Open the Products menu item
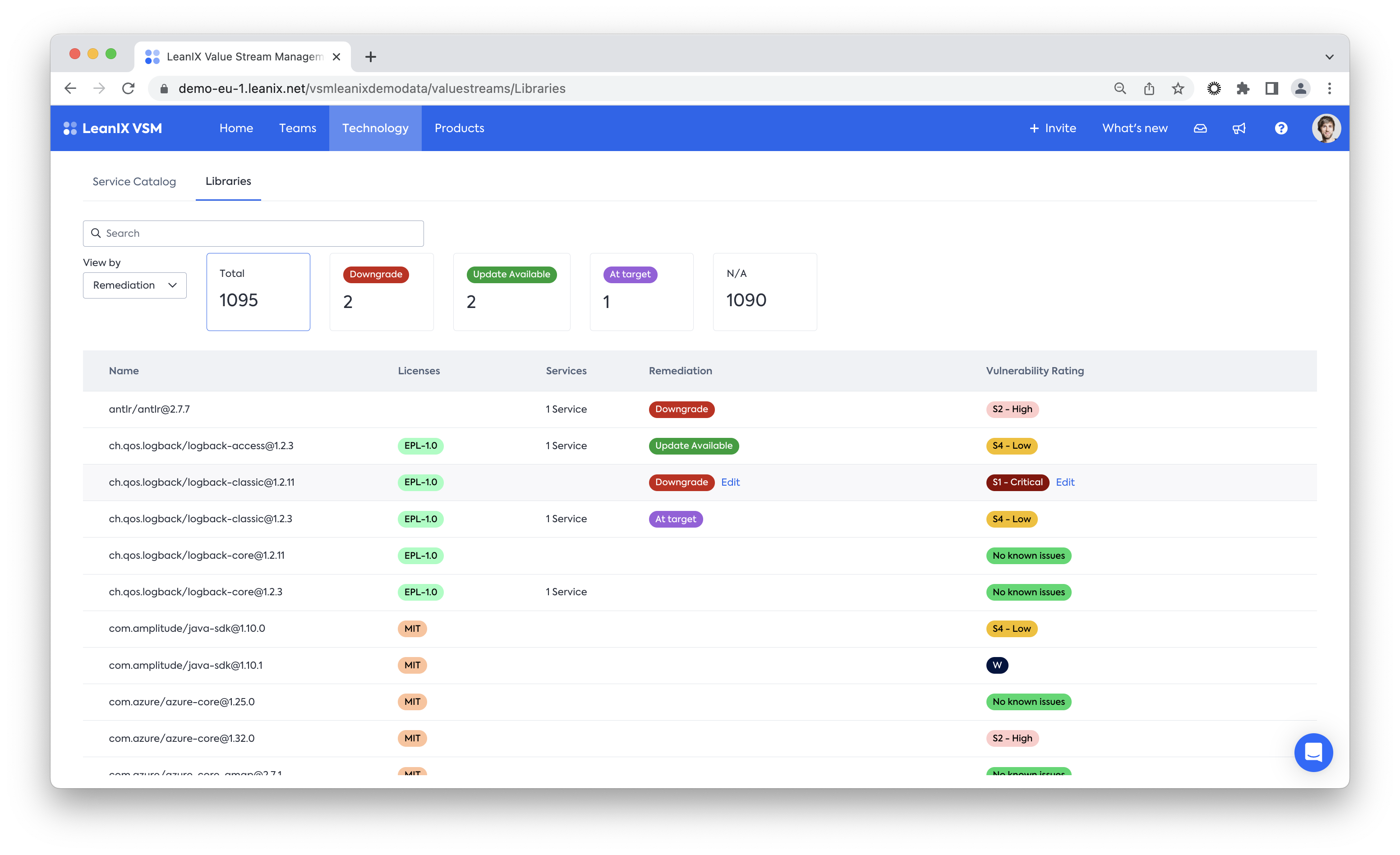1400x855 pixels. 459,129
